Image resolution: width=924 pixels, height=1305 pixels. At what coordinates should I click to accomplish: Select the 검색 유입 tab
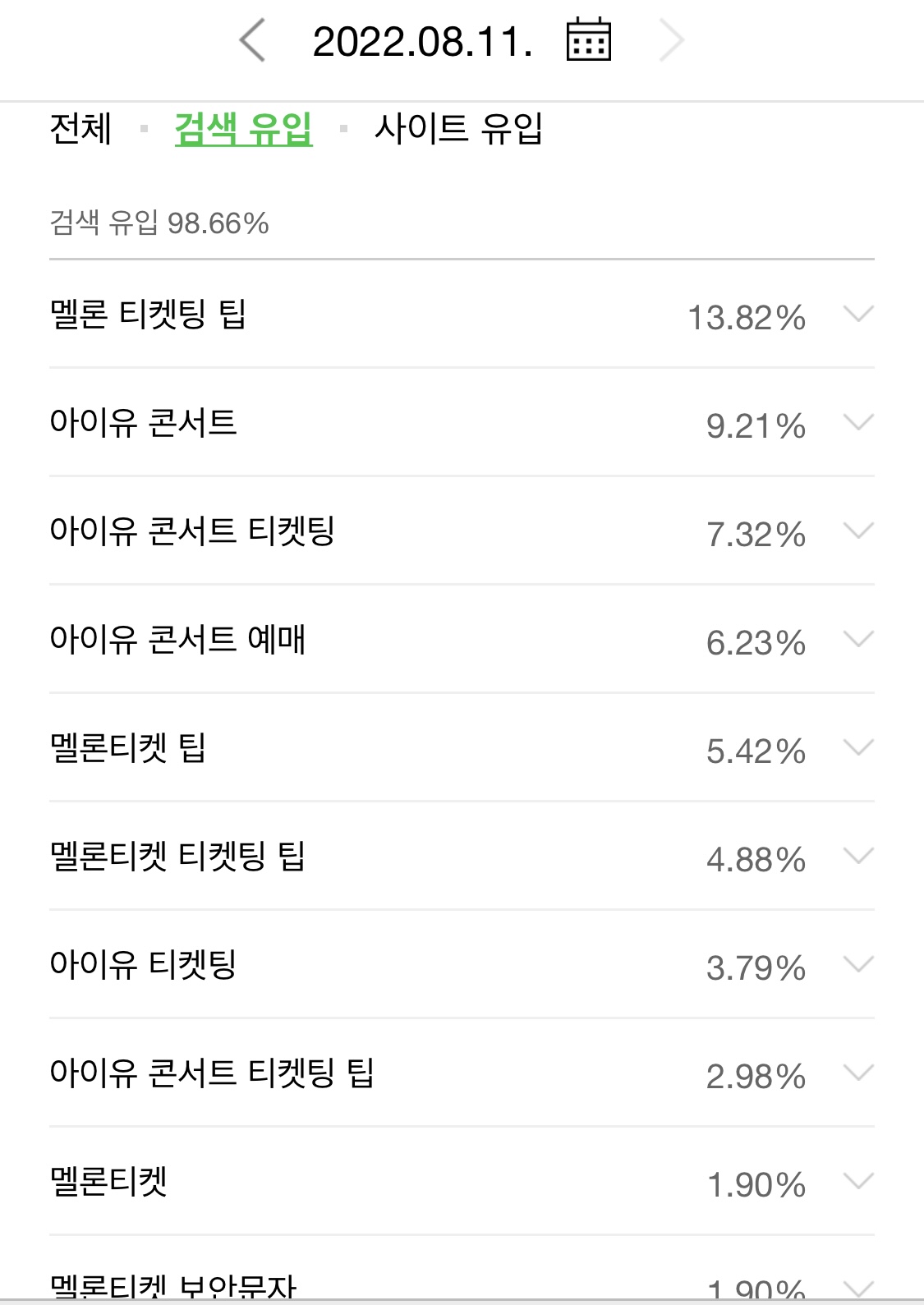[242, 127]
